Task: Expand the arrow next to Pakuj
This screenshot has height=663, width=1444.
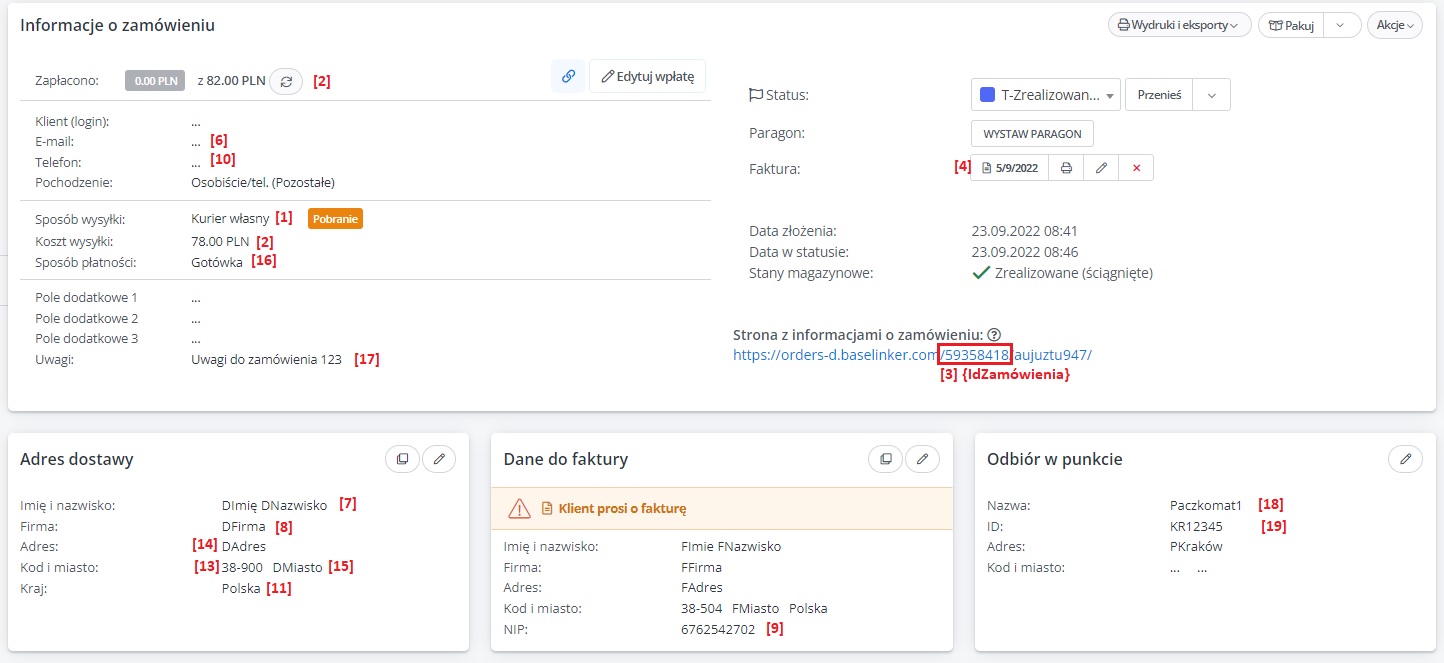Action: coord(1340,25)
